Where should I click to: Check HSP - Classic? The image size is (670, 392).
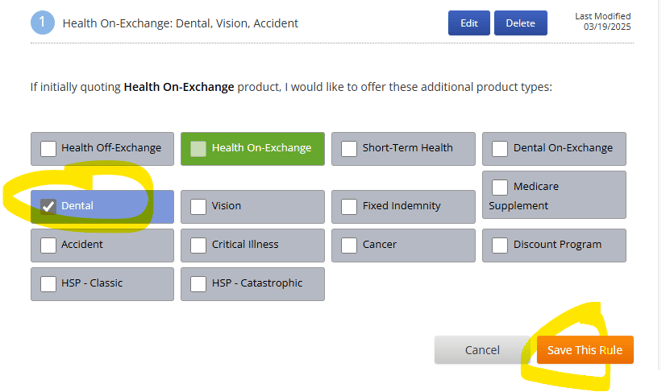pyautogui.click(x=48, y=284)
